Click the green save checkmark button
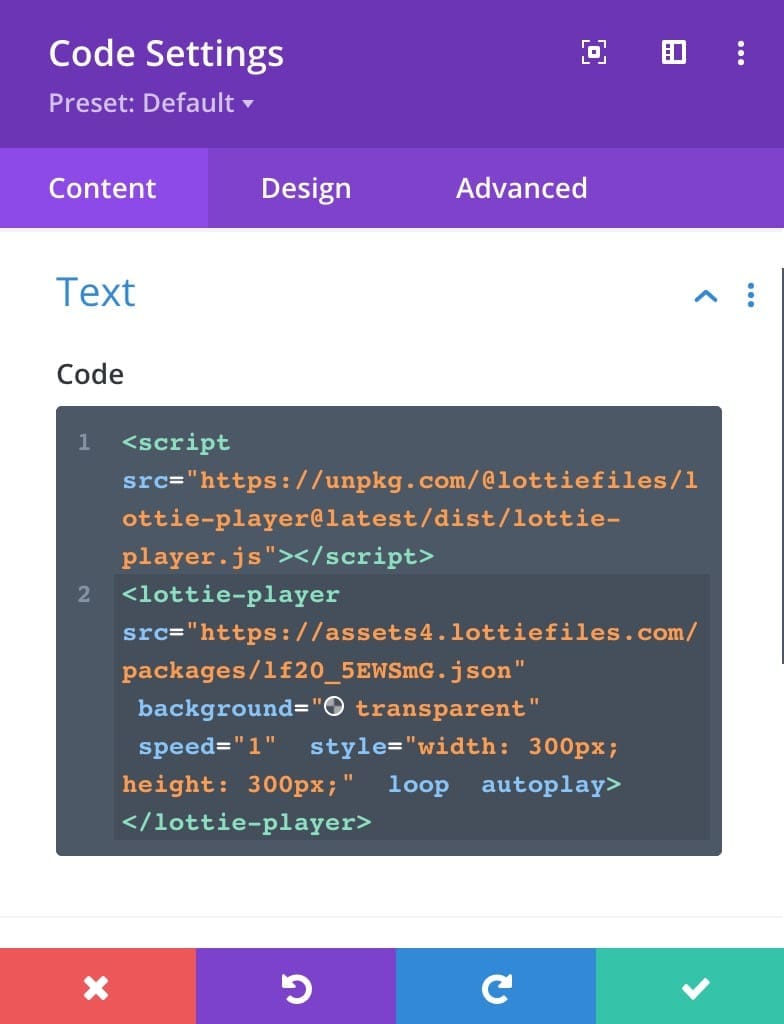784x1024 pixels. 690,986
